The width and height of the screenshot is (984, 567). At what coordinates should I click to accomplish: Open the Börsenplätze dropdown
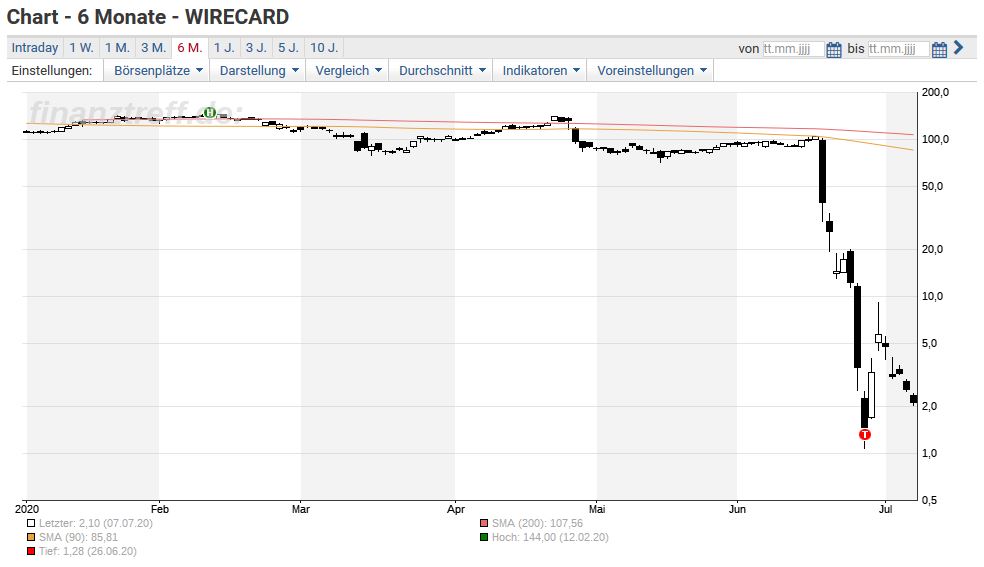coord(158,70)
